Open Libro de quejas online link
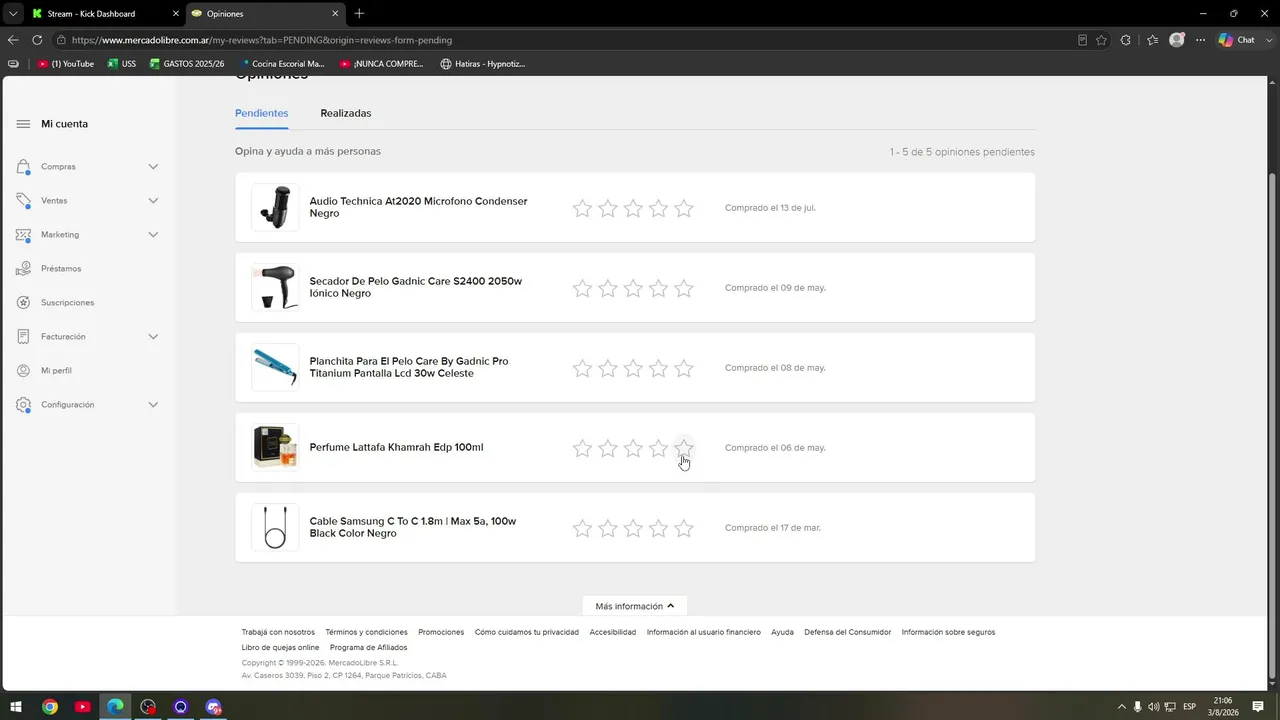 tap(280, 647)
